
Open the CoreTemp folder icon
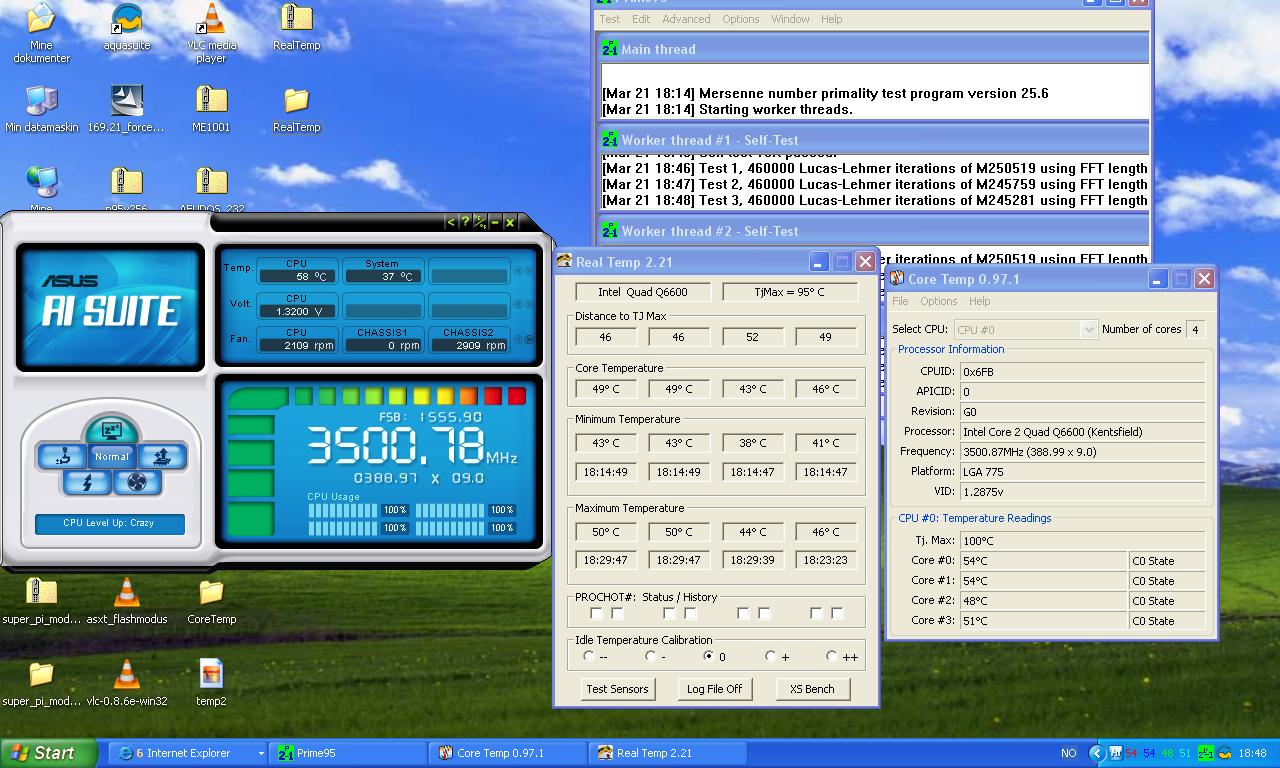click(x=211, y=601)
